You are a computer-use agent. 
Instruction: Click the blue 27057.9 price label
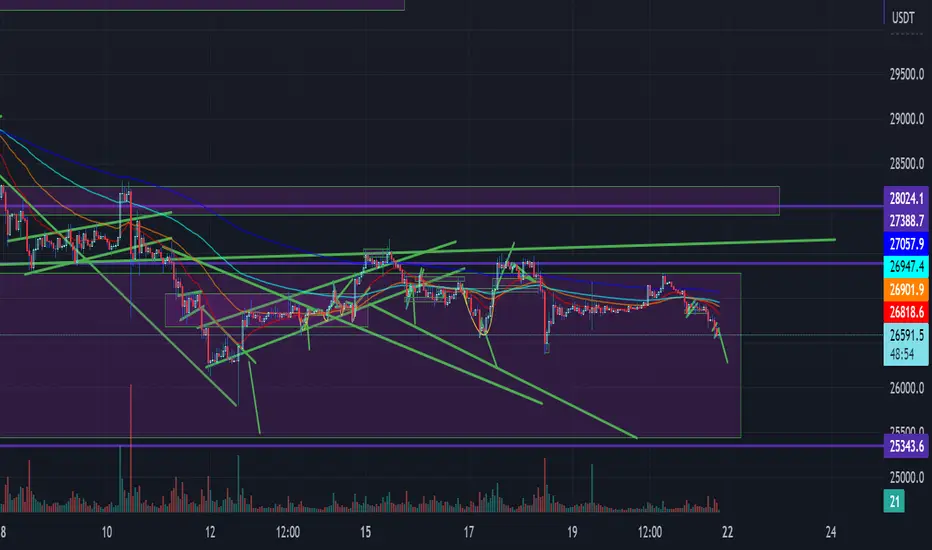[x=906, y=244]
